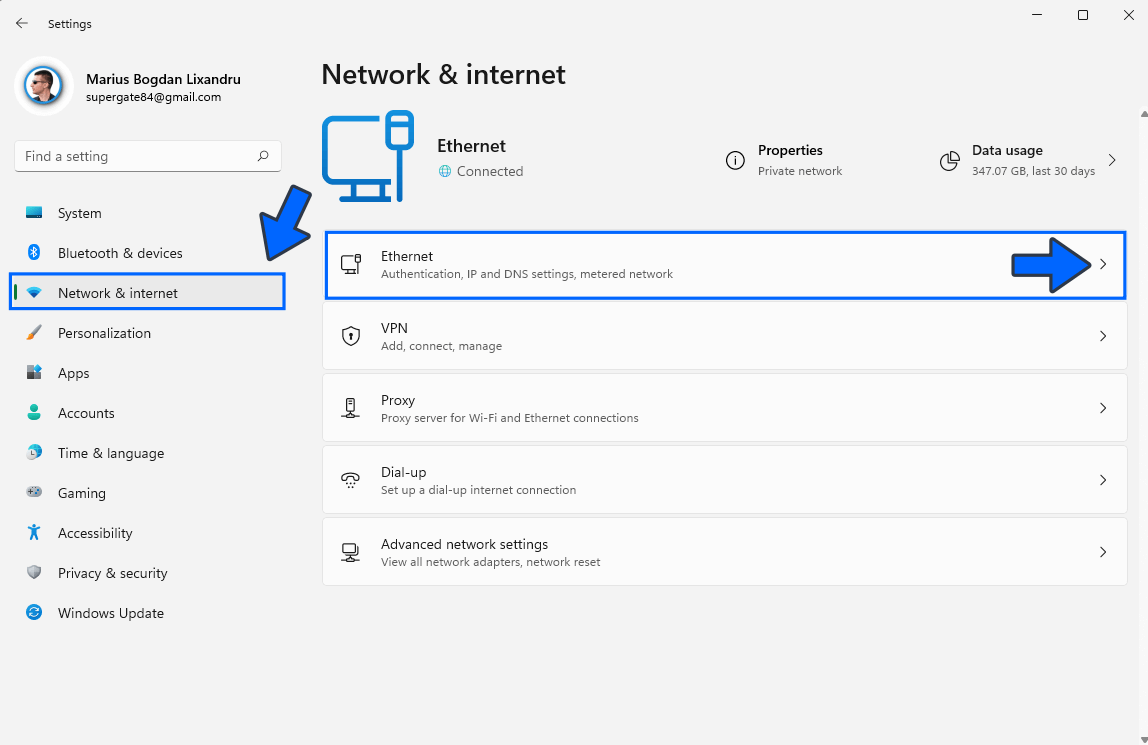
Task: Click the Properties info icon
Action: [x=735, y=160]
